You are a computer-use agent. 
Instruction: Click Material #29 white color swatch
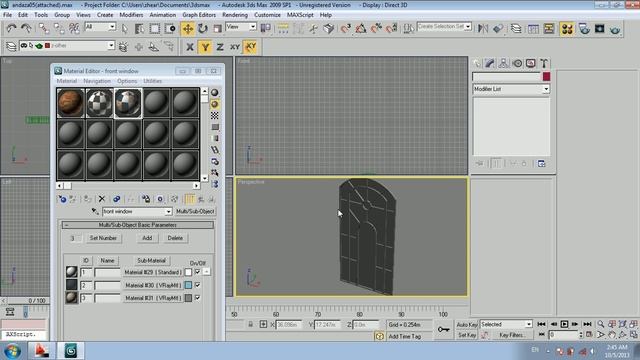188,272
